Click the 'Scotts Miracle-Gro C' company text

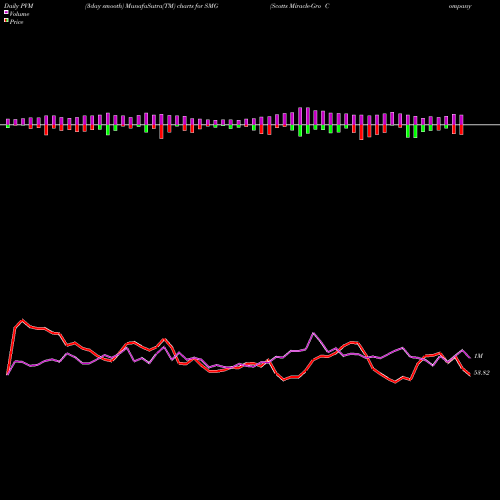[x=299, y=6]
